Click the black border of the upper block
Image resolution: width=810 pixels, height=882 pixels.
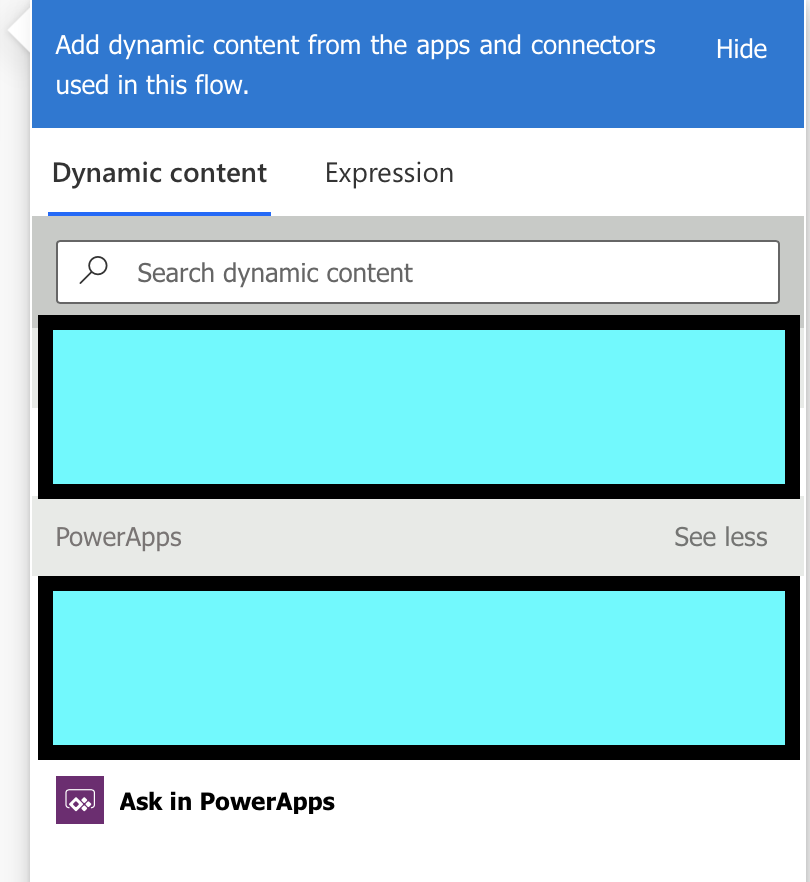click(x=418, y=322)
